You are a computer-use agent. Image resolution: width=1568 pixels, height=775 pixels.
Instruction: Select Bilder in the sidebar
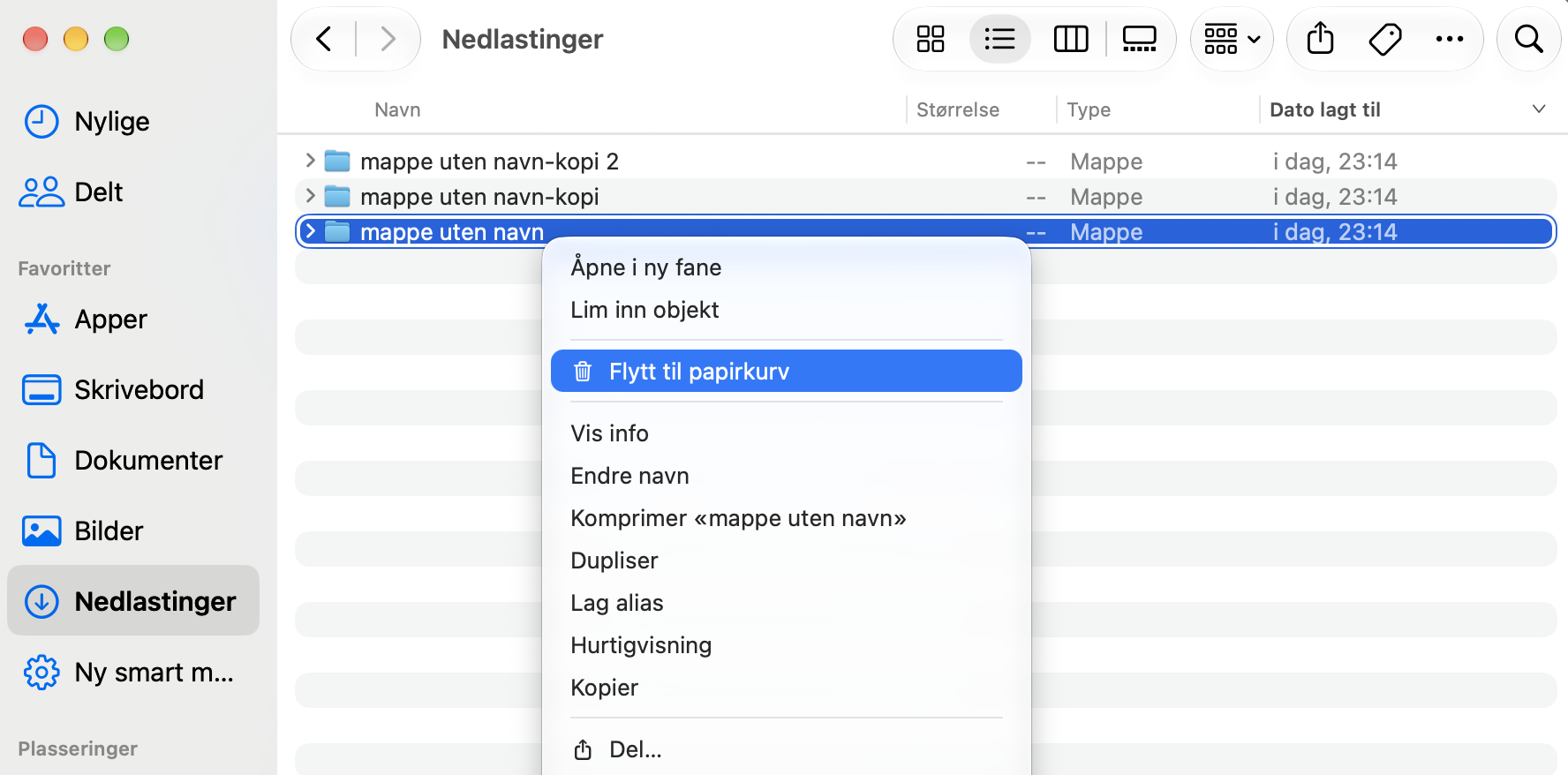(133, 531)
